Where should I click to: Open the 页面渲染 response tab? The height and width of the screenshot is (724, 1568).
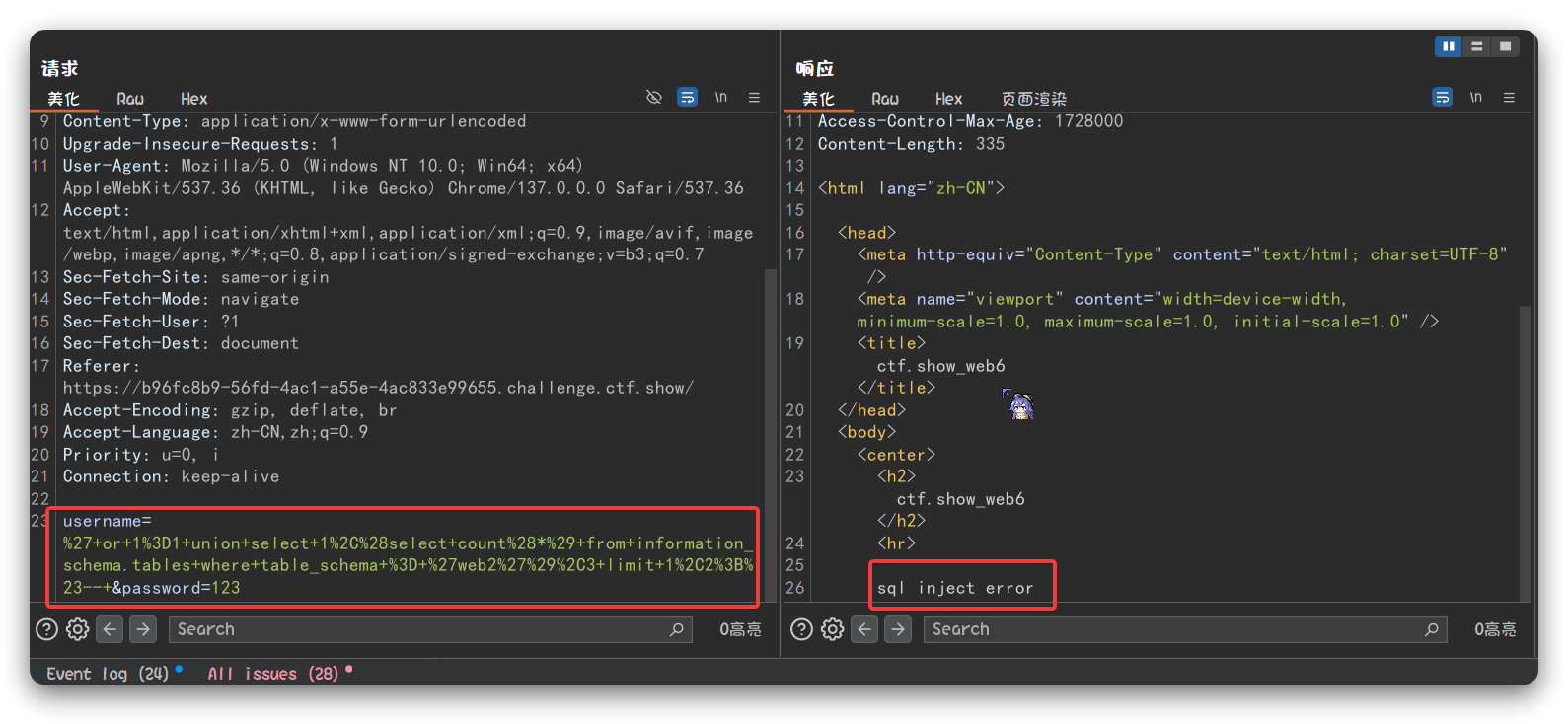click(x=1033, y=99)
